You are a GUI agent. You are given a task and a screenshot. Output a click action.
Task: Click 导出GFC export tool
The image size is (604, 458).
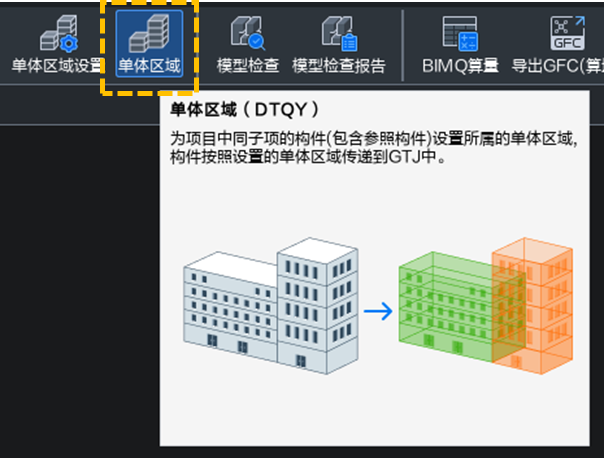click(557, 44)
